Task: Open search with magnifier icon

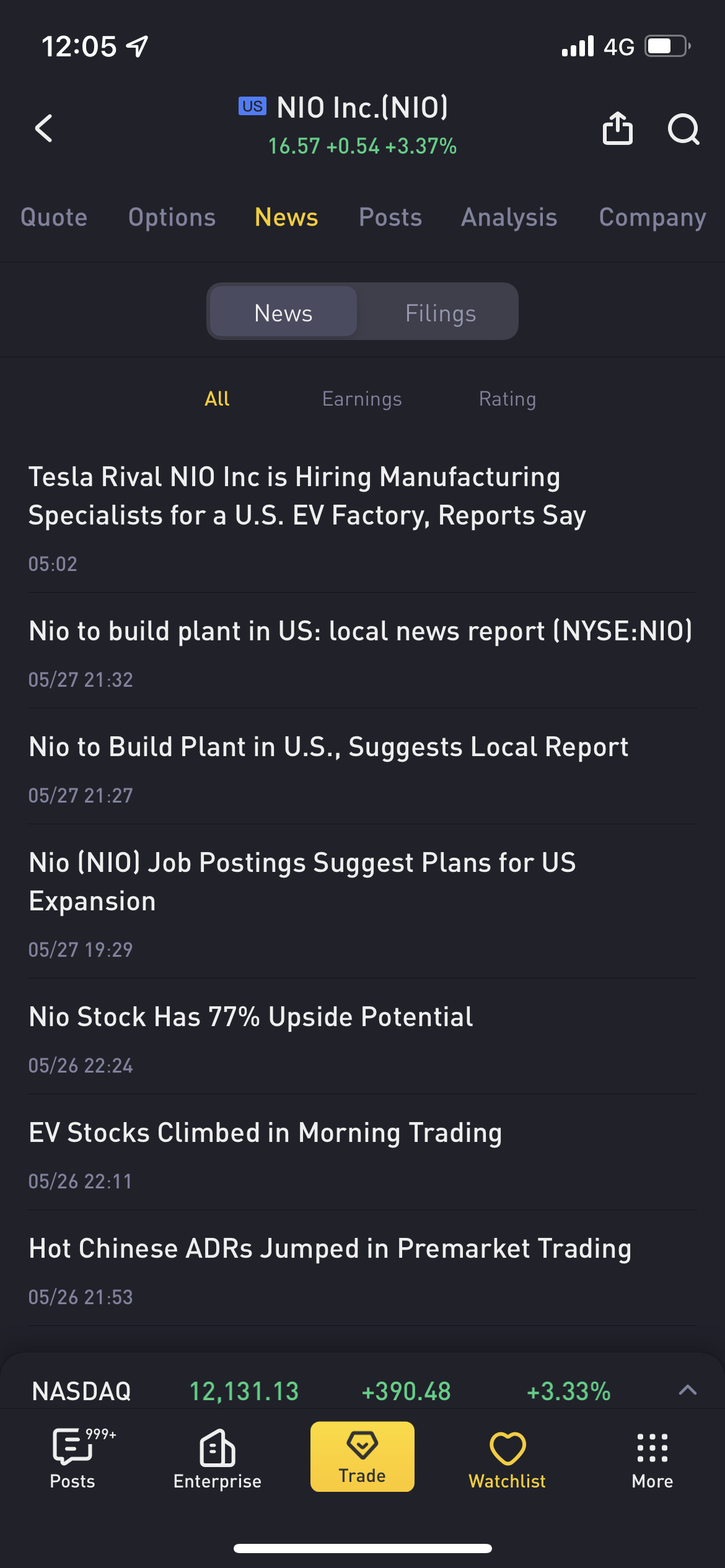Action: pos(683,129)
